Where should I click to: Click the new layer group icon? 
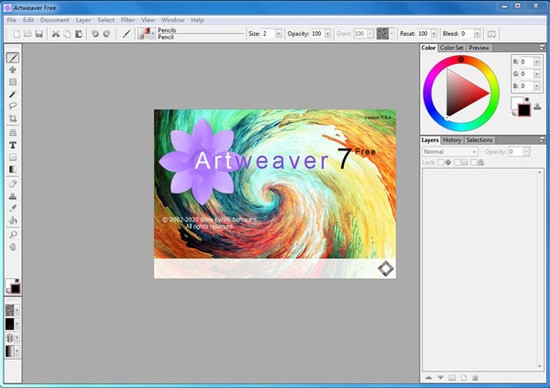452,378
